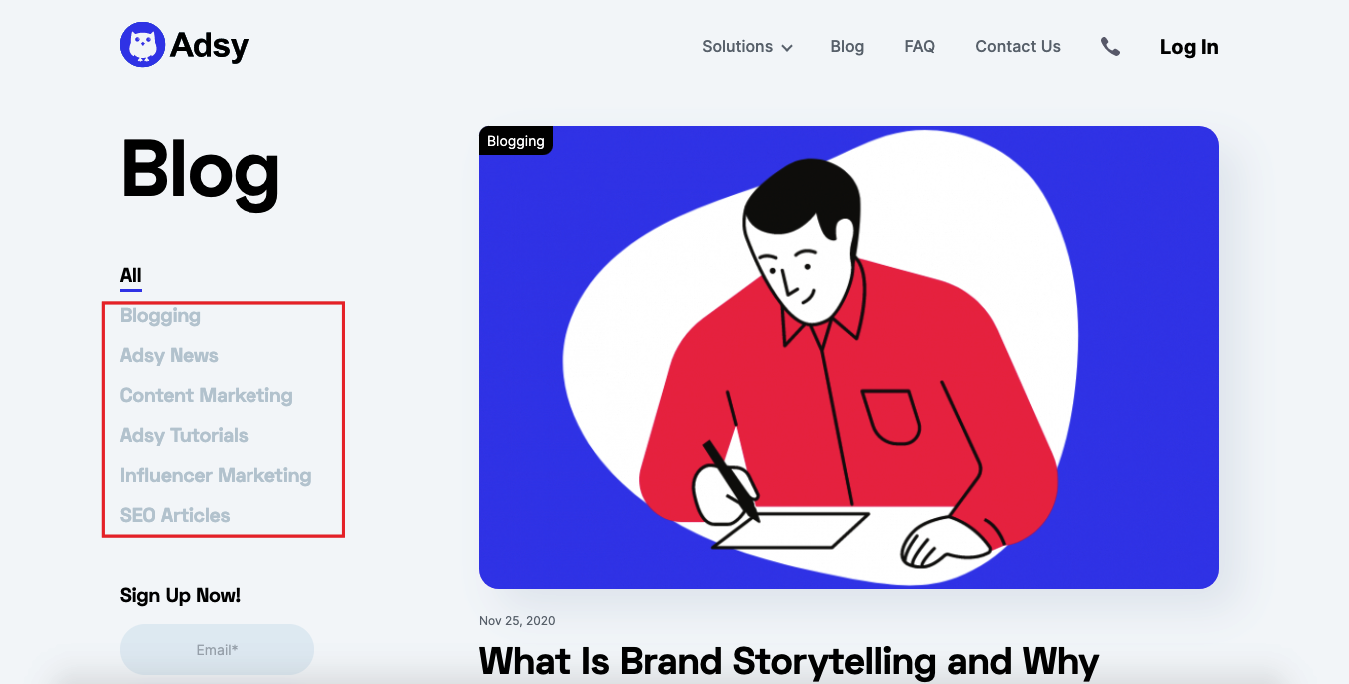Open the featured article illustration thumbnail
This screenshot has height=684, width=1349.
coord(849,357)
